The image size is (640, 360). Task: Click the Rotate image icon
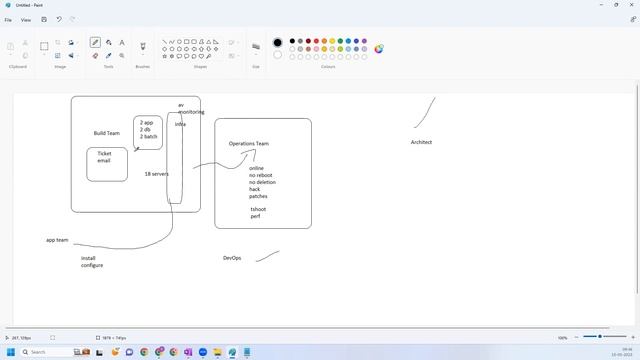pyautogui.click(x=71, y=42)
